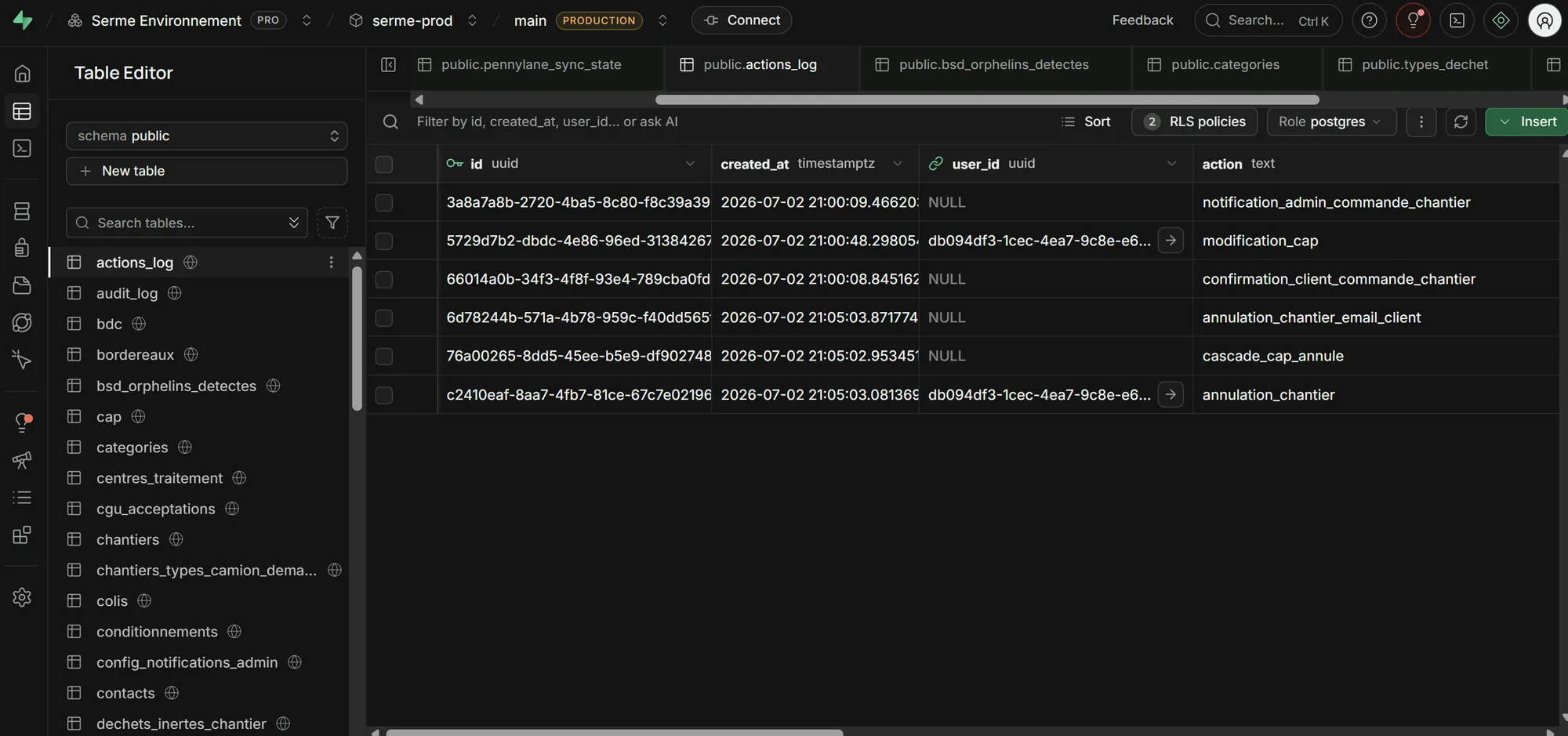Select the confirmation_client_commande_chantier row checkbox
Image resolution: width=1568 pixels, height=736 pixels.
pyautogui.click(x=384, y=280)
